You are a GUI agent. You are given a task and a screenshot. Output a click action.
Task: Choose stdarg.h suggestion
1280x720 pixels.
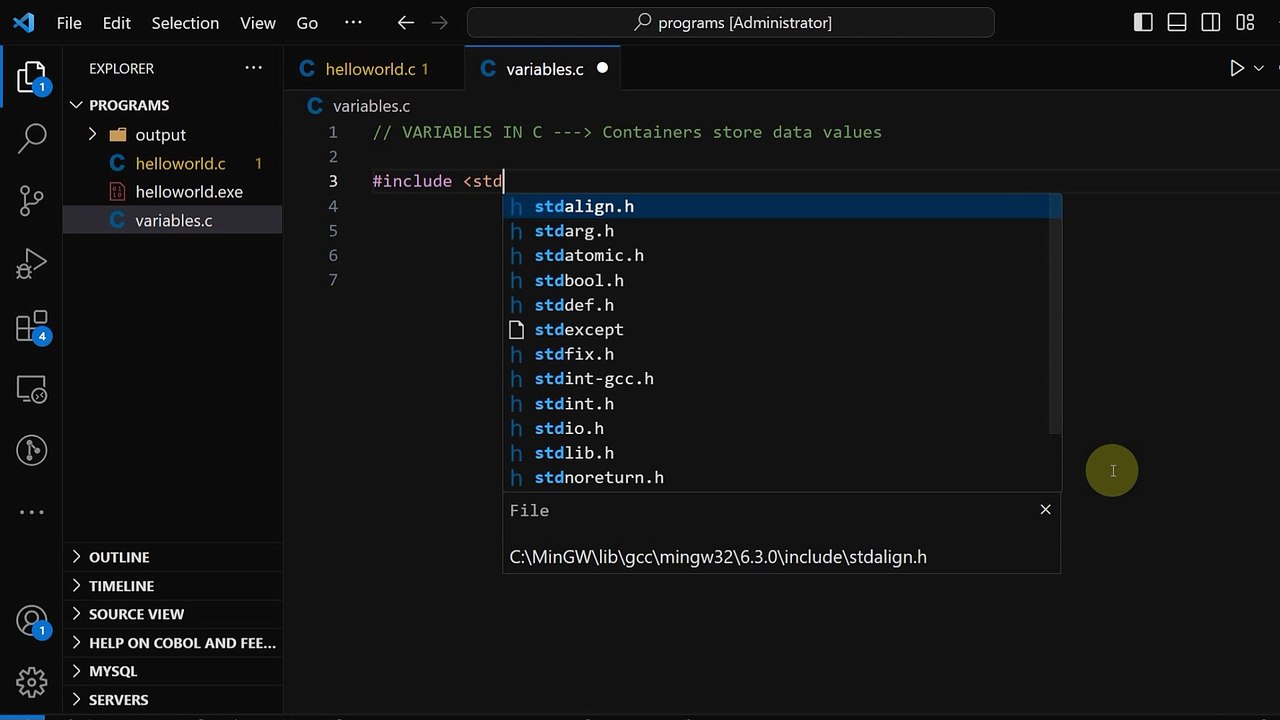click(x=775, y=231)
